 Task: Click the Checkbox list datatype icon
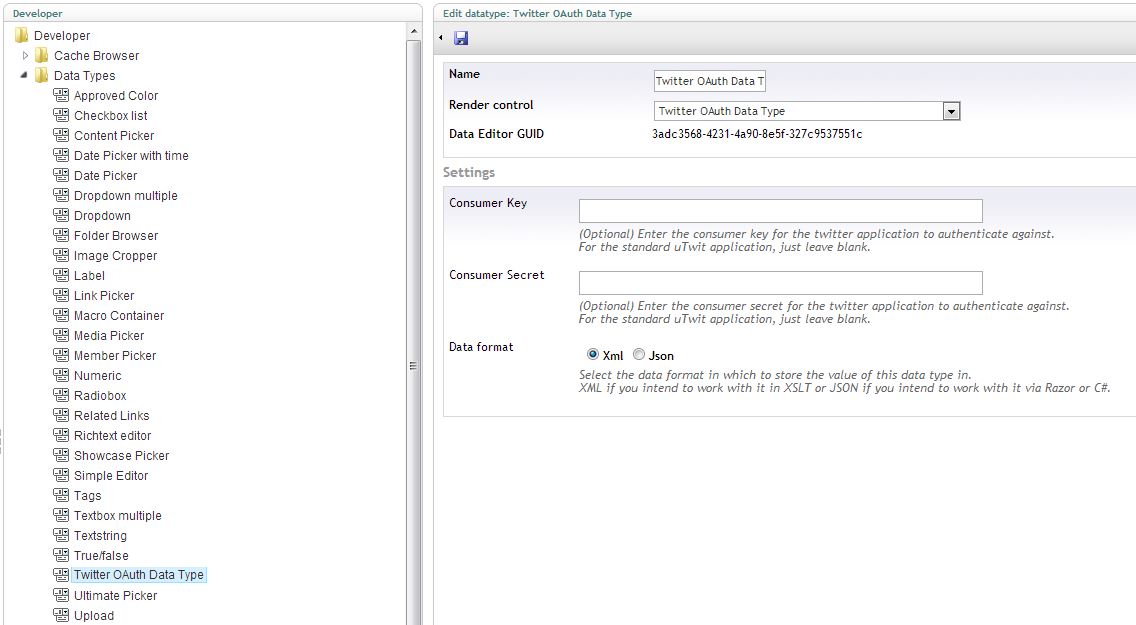coord(62,115)
